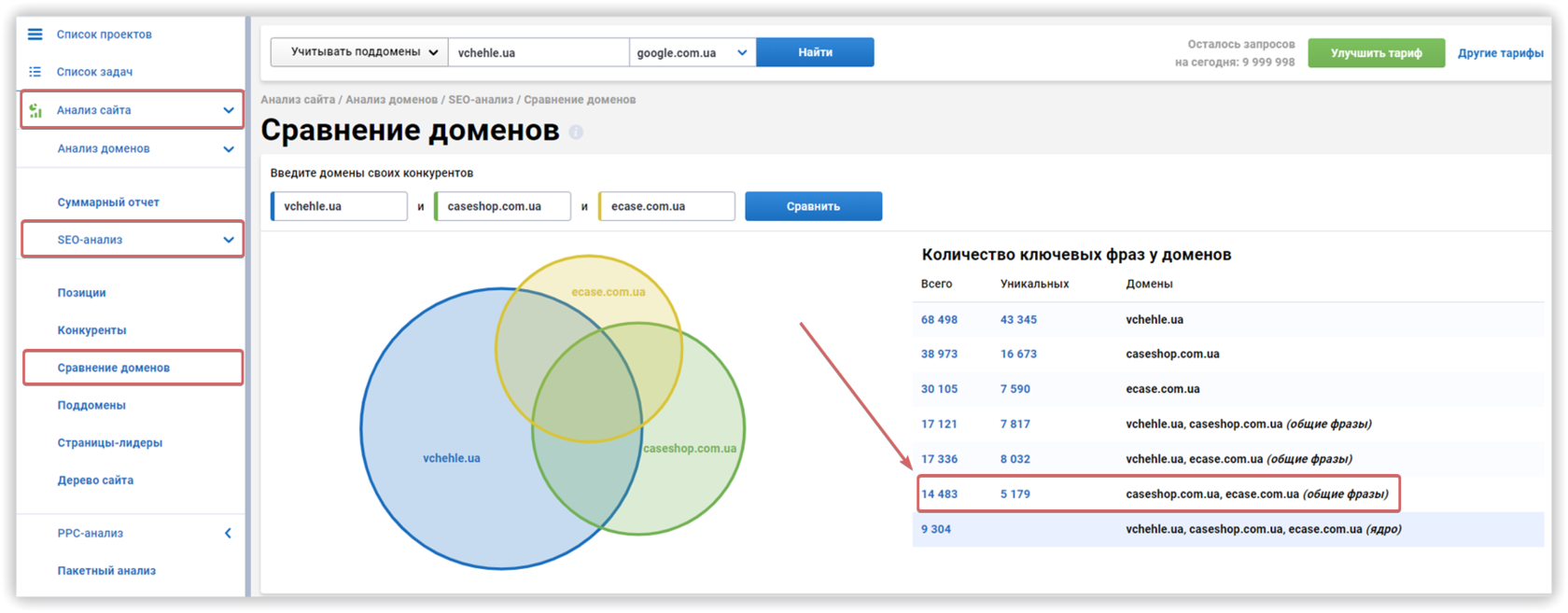
Task: Click the unique count 8 032
Action: click(x=1015, y=459)
